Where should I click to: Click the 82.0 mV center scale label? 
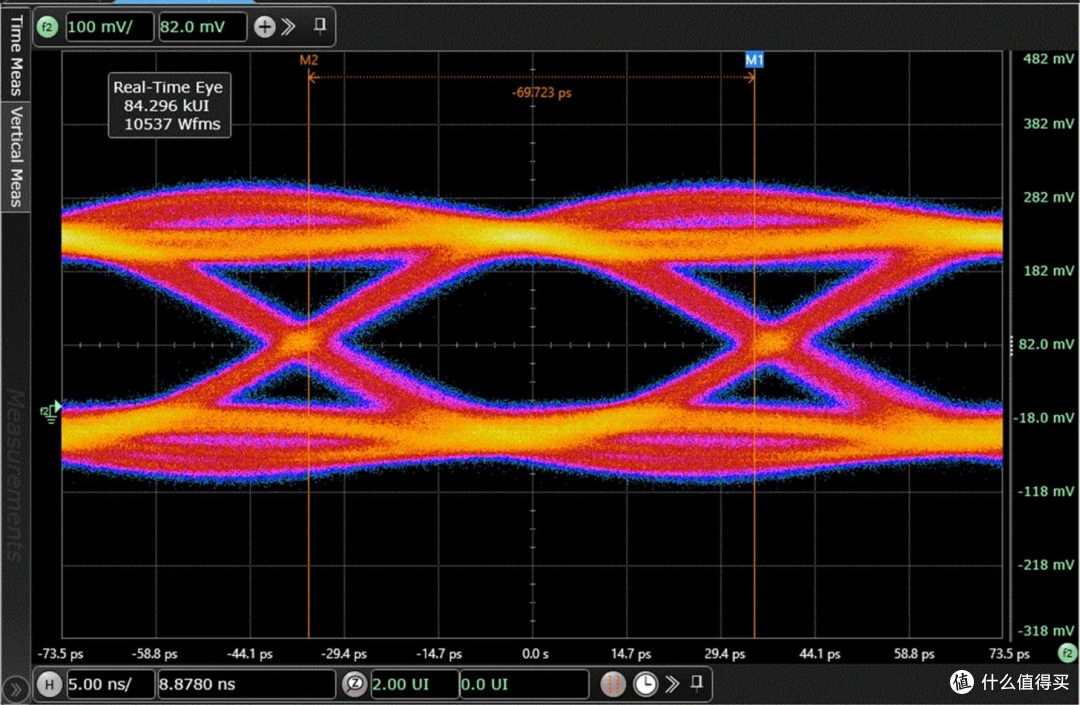click(x=1046, y=344)
